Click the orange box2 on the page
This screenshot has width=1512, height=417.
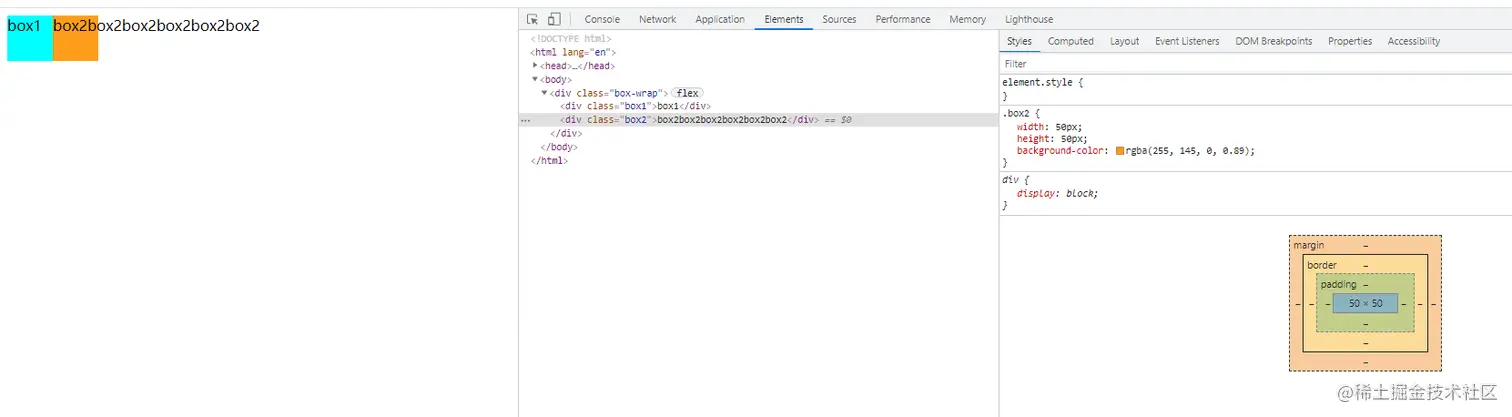point(75,39)
